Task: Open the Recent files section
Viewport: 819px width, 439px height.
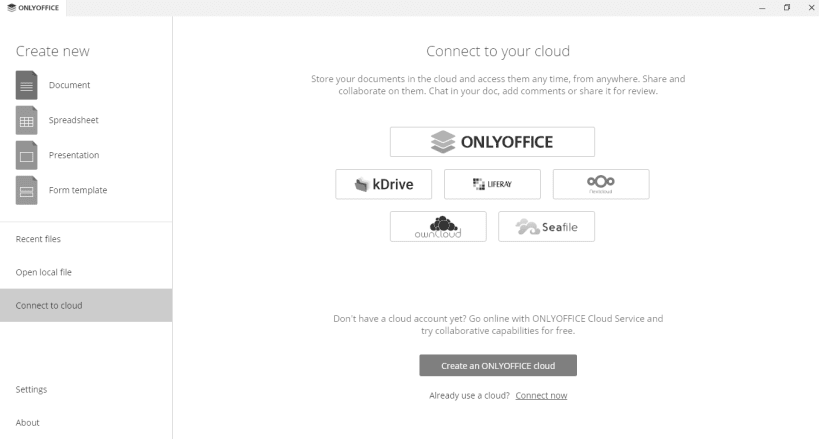Action: point(86,239)
